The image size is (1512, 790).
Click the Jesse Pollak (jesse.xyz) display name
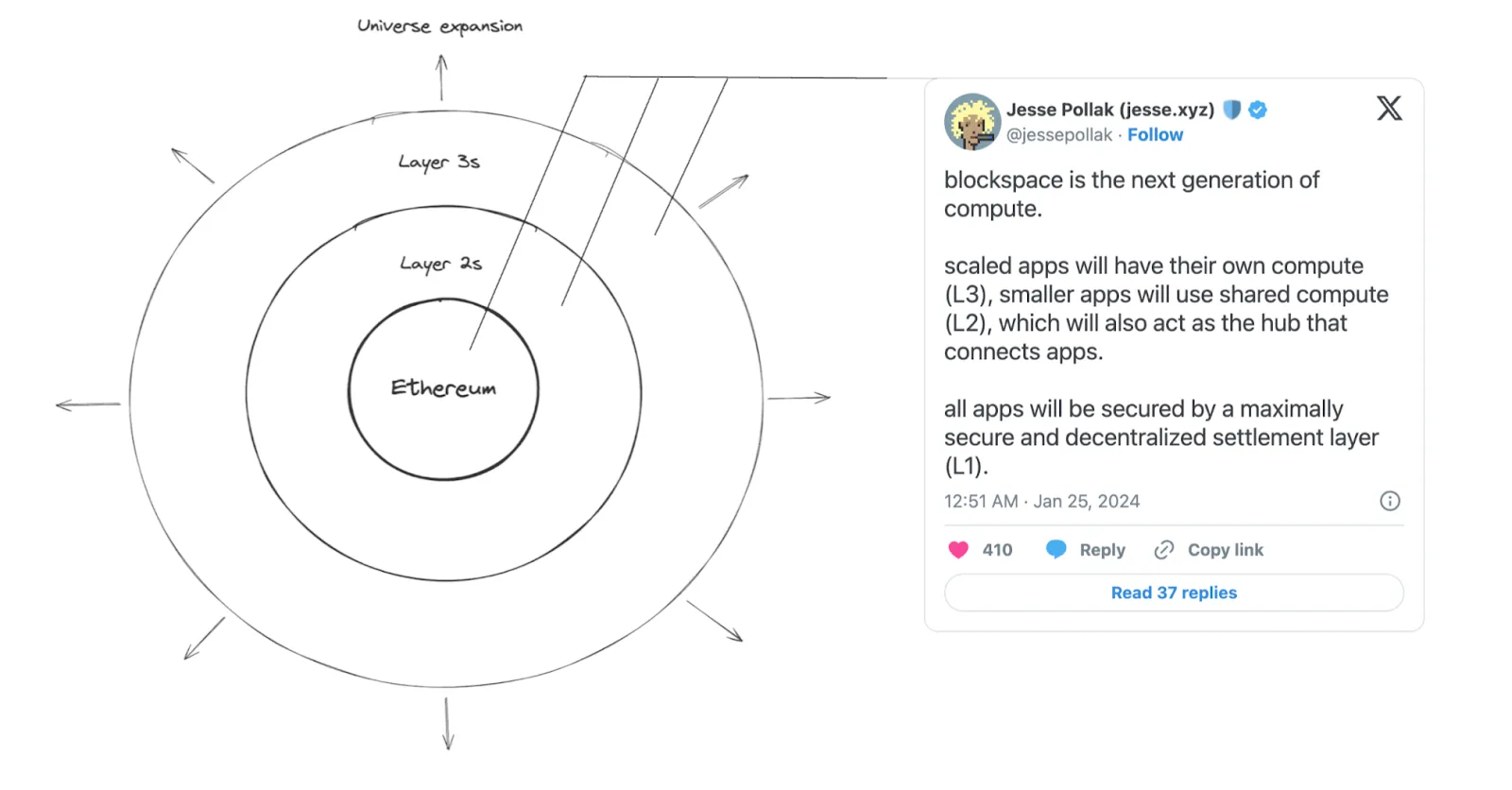(1109, 110)
